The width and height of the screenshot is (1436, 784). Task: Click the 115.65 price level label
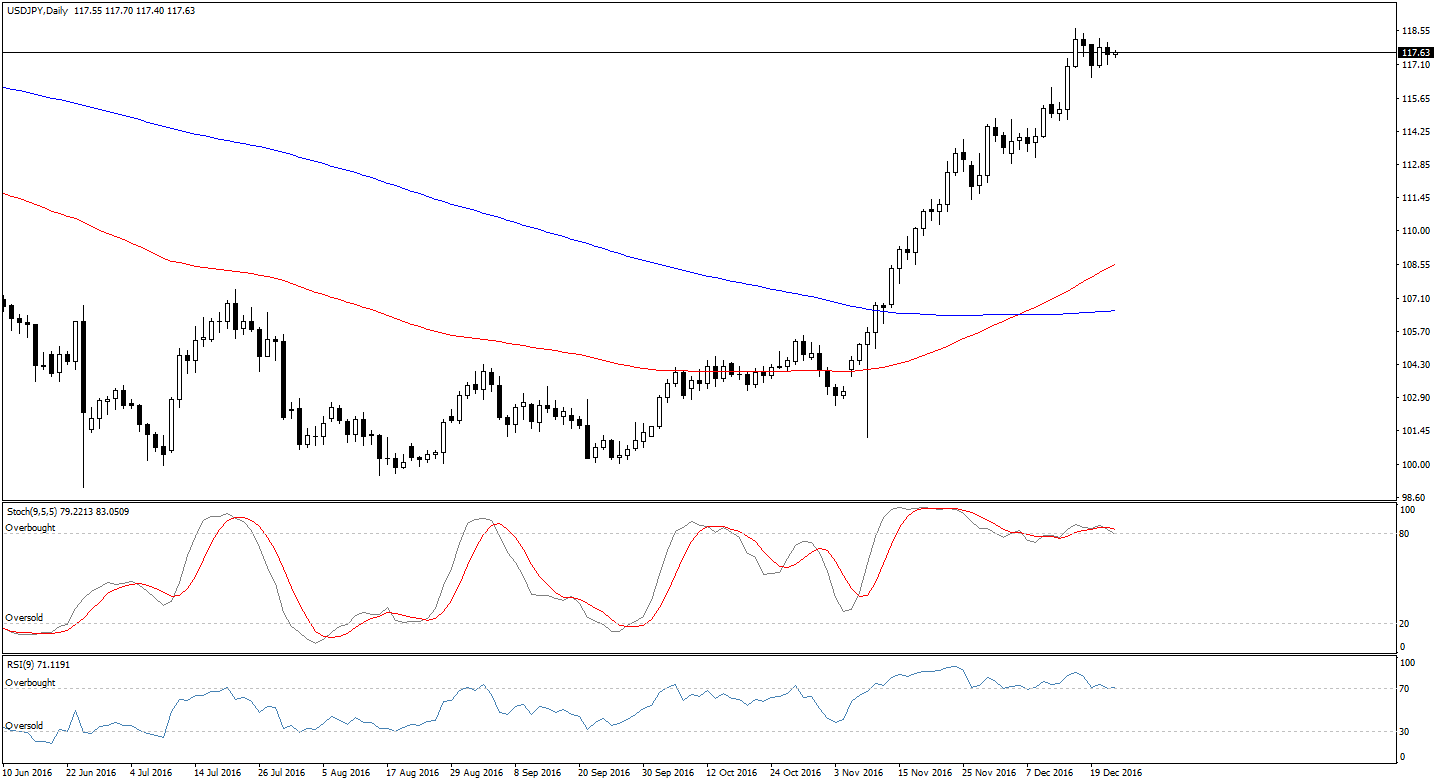(1414, 98)
